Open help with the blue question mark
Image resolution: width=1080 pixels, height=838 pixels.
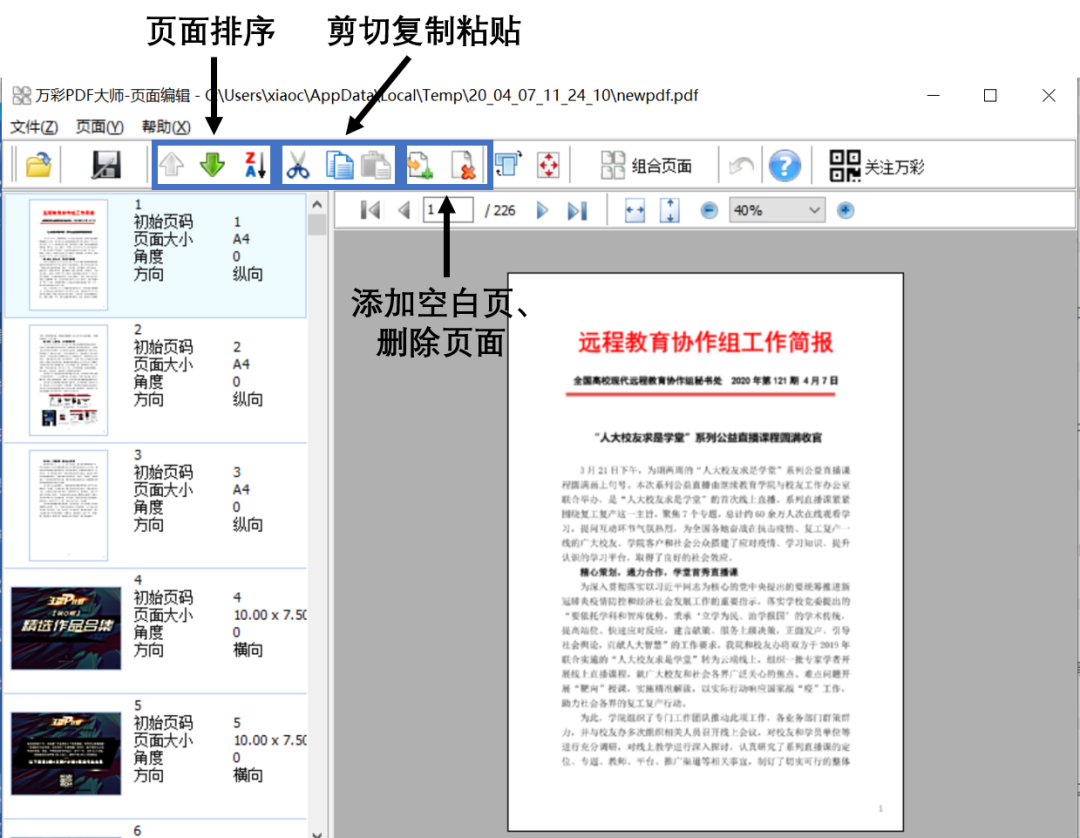pos(785,166)
